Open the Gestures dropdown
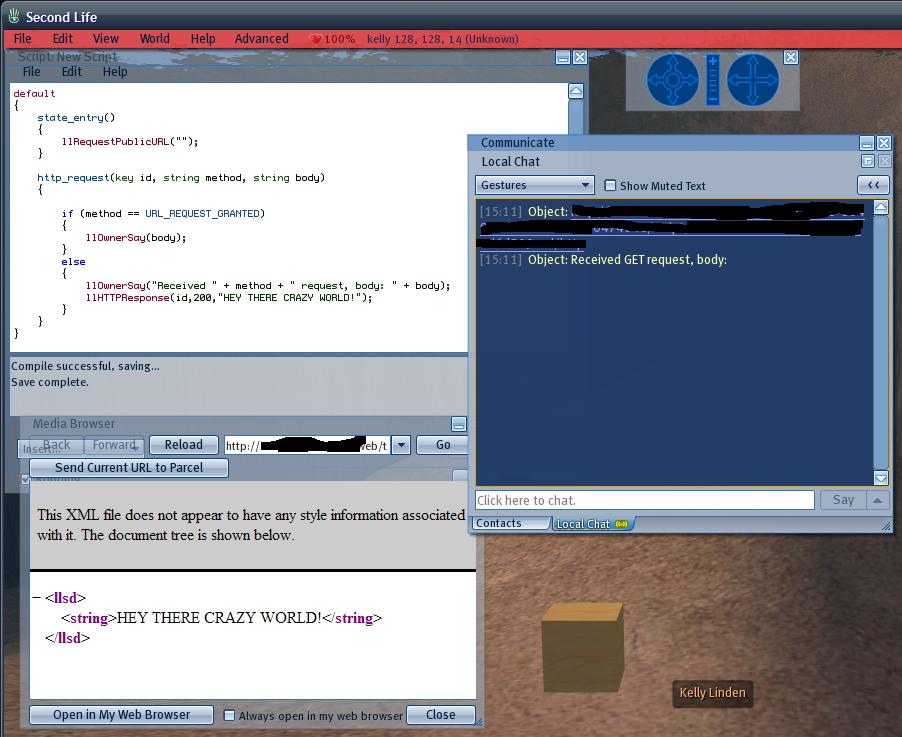 pos(535,185)
